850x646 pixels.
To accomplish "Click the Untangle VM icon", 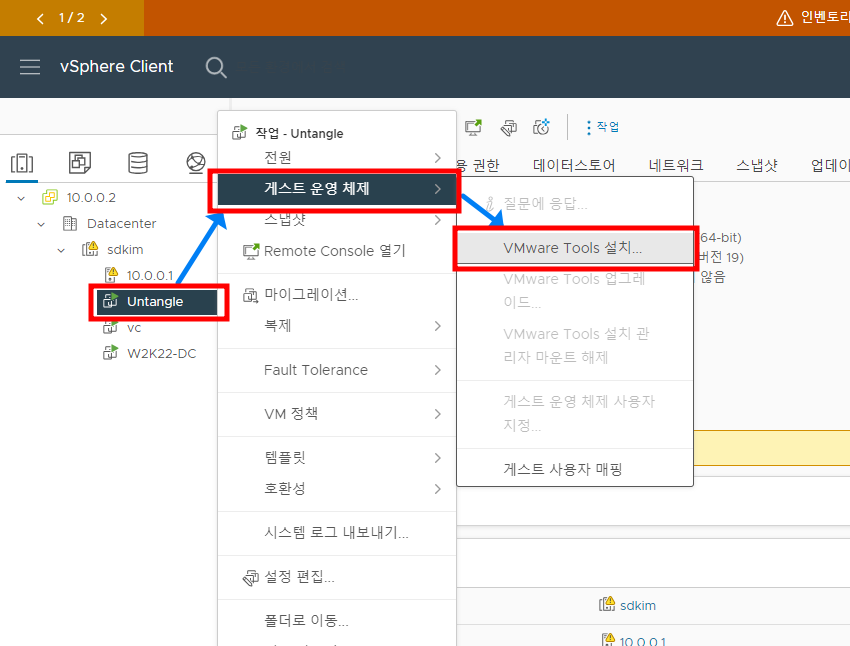I will coord(110,301).
